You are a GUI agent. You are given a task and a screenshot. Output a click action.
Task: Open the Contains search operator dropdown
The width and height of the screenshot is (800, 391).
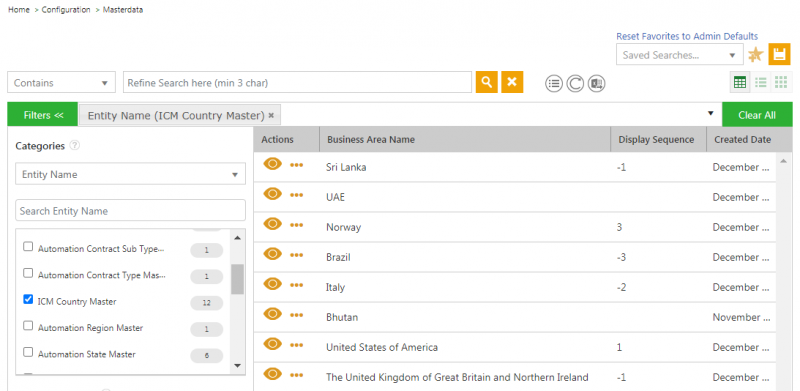pyautogui.click(x=61, y=83)
